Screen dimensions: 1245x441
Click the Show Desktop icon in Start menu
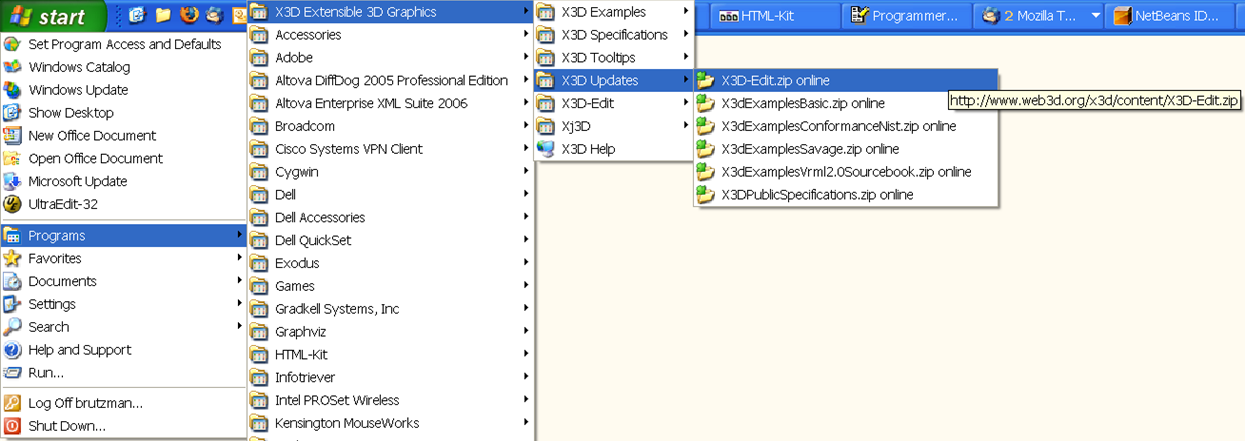coord(13,113)
